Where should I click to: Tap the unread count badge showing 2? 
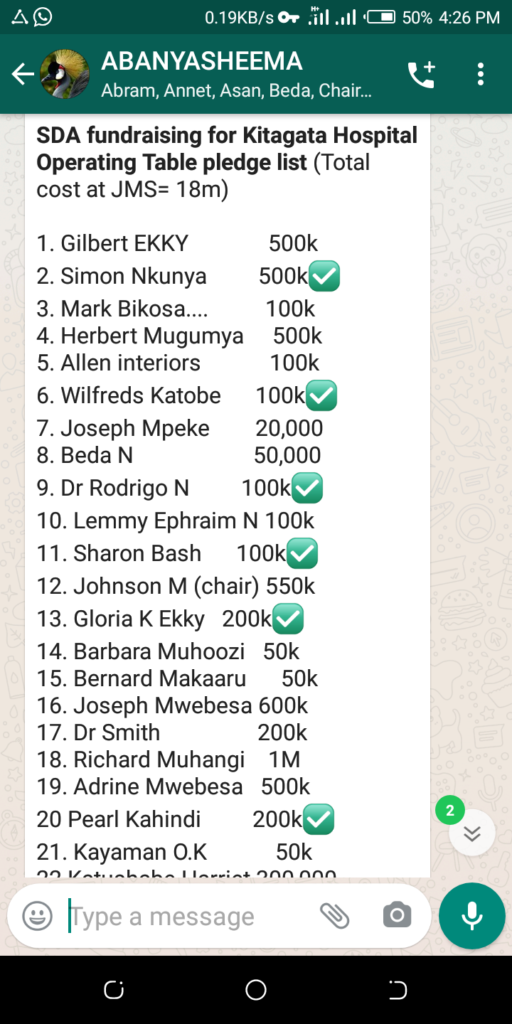click(x=450, y=811)
